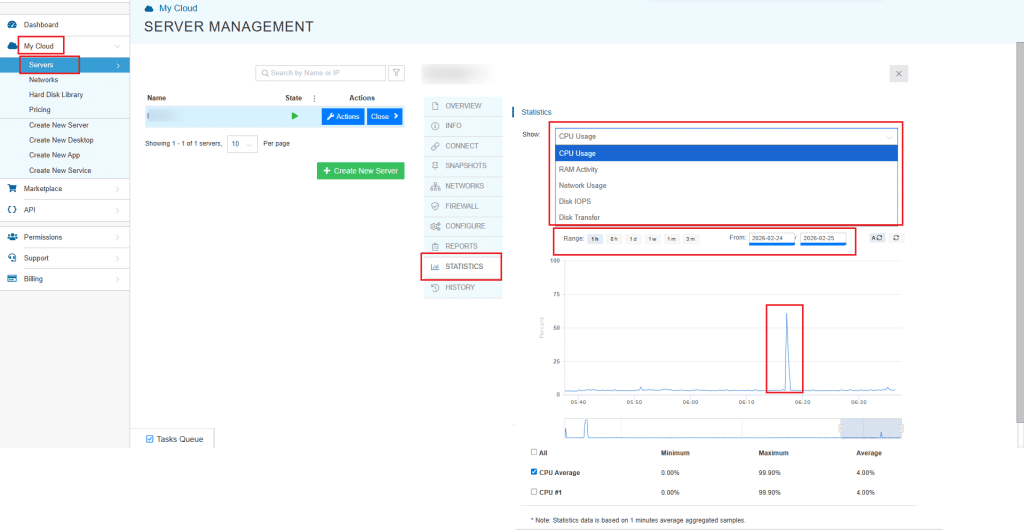Enable the CPU #1 checkbox

pyautogui.click(x=534, y=492)
